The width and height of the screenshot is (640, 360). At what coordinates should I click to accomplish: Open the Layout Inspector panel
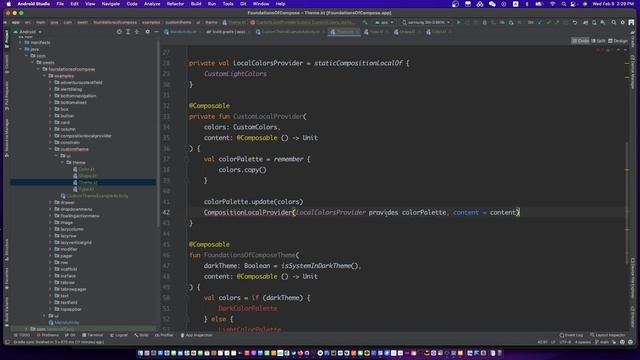point(608,335)
